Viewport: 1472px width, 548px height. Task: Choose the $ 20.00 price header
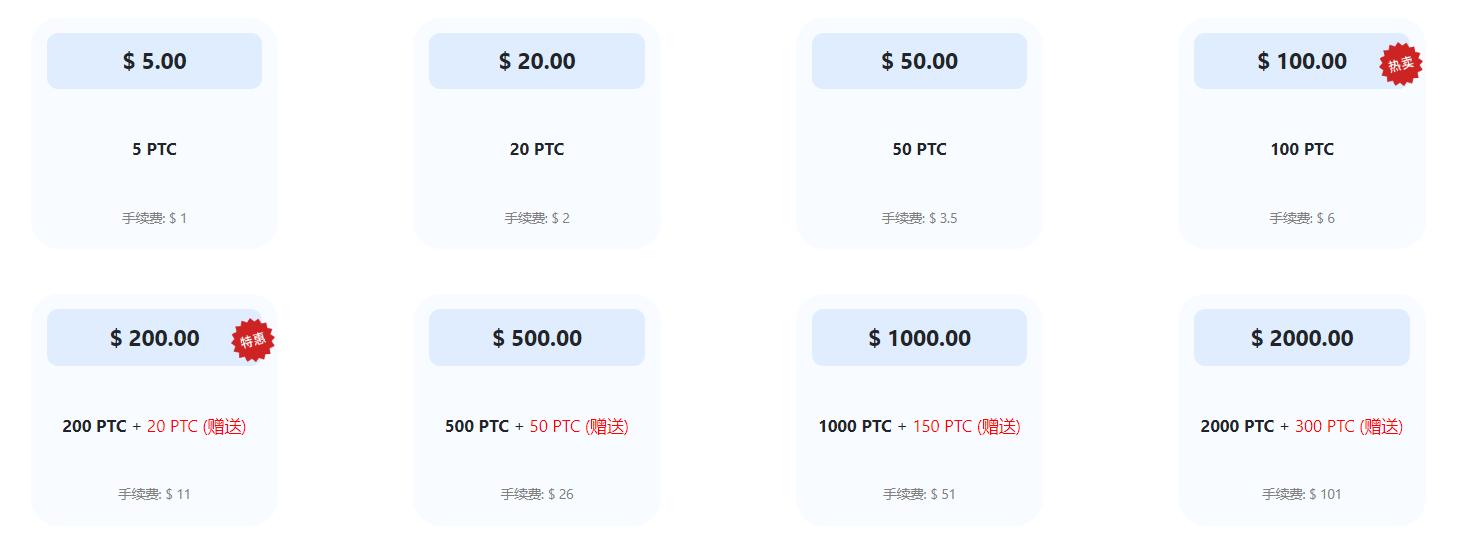coord(536,61)
